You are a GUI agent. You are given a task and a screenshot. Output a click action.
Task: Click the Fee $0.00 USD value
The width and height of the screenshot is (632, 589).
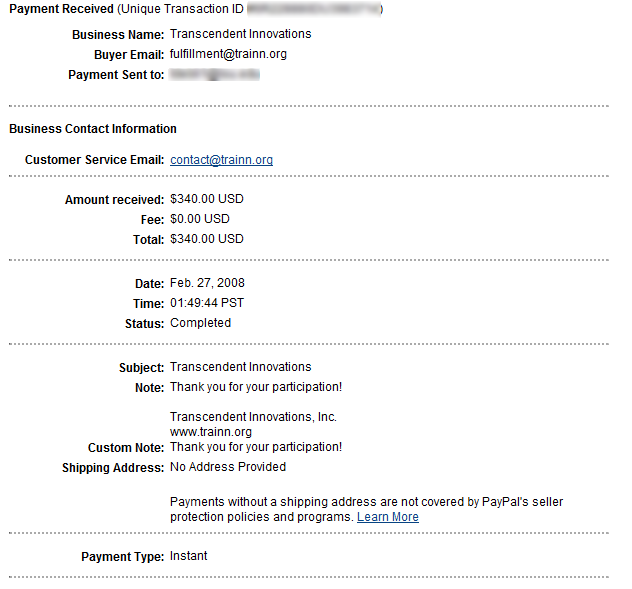pyautogui.click(x=200, y=219)
